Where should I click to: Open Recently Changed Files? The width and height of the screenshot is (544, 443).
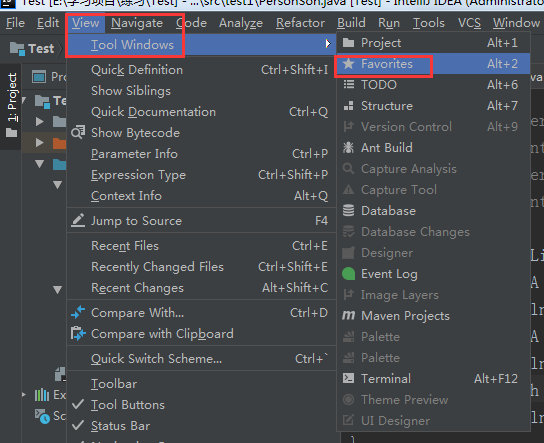[201, 266]
